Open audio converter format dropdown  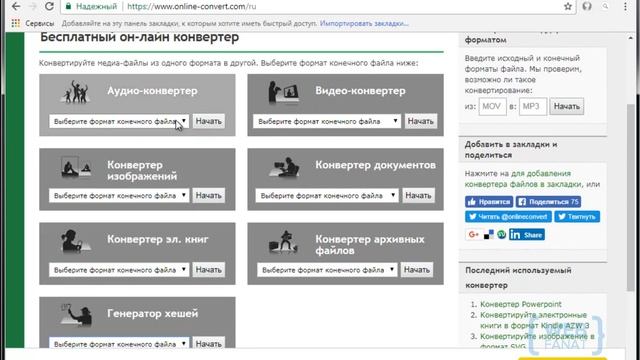(119, 121)
